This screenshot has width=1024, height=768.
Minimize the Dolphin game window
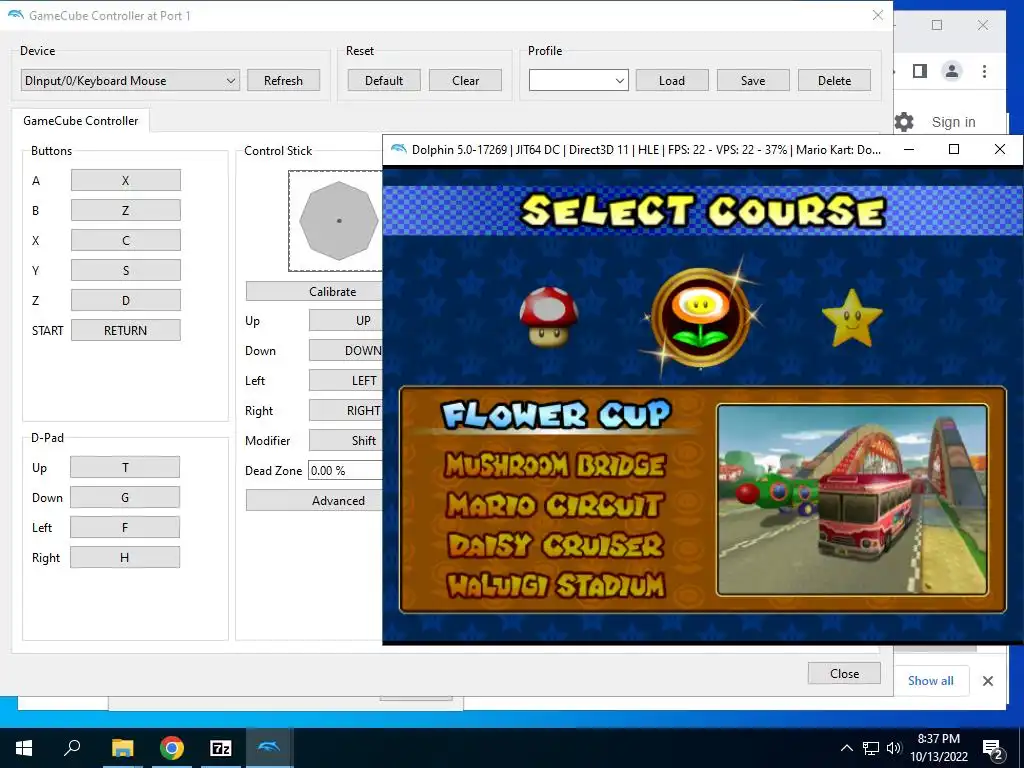click(x=909, y=150)
